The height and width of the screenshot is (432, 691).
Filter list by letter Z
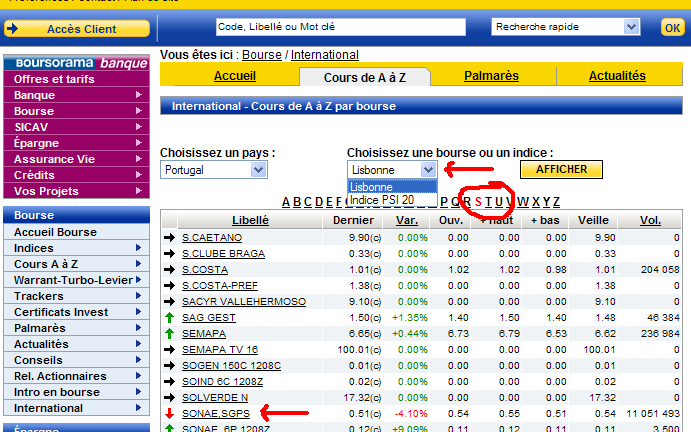[556, 202]
